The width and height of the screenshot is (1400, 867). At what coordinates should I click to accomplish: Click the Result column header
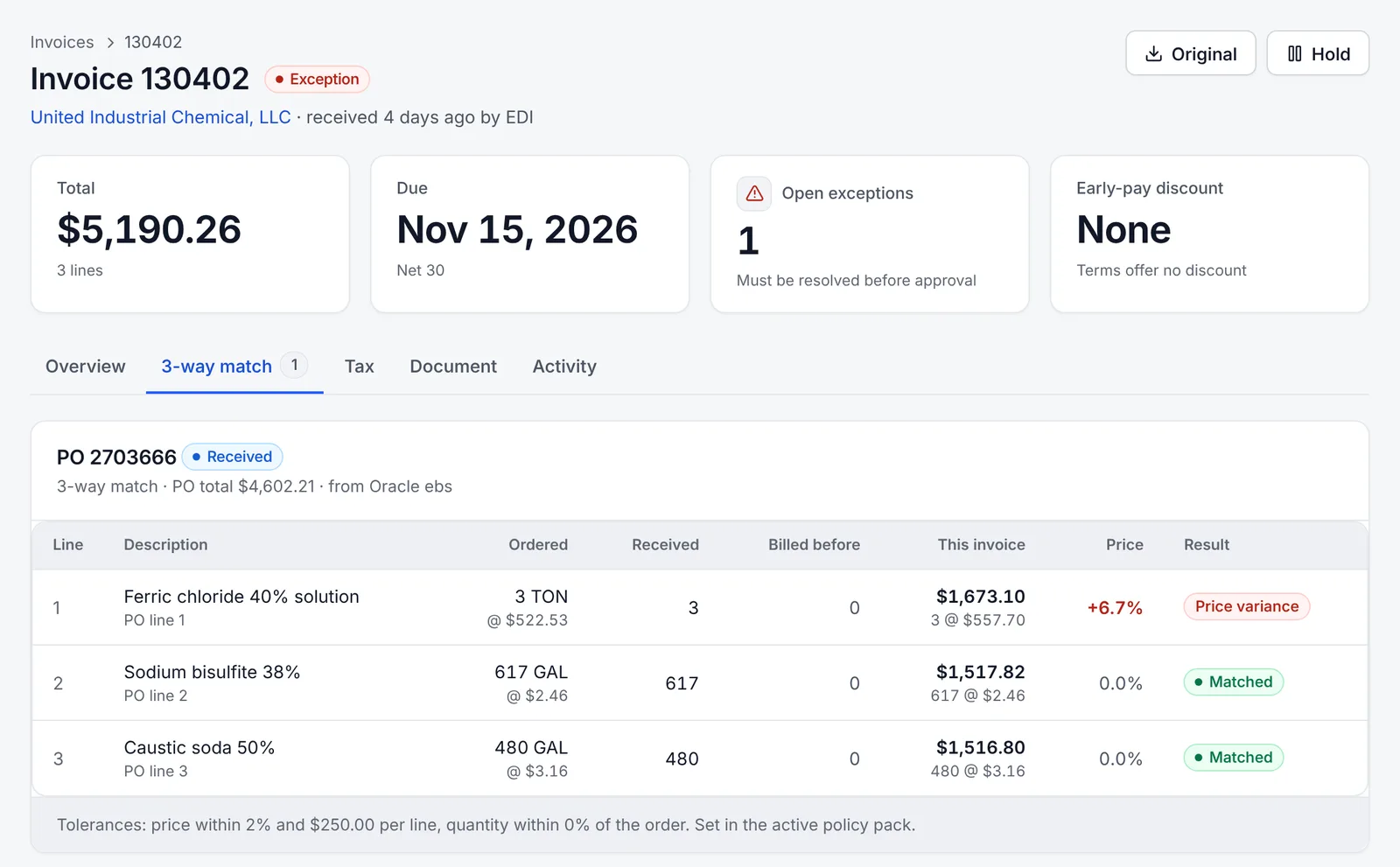(1207, 545)
